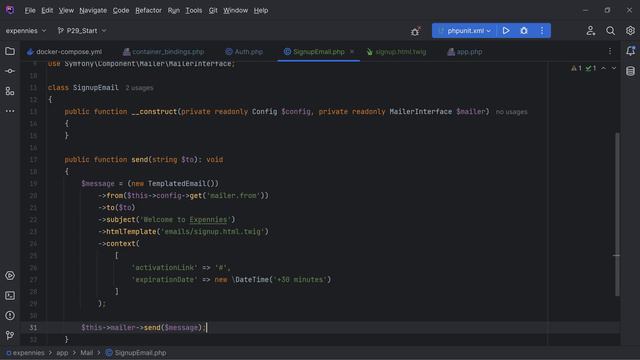Open the Tools menu

[193, 10]
